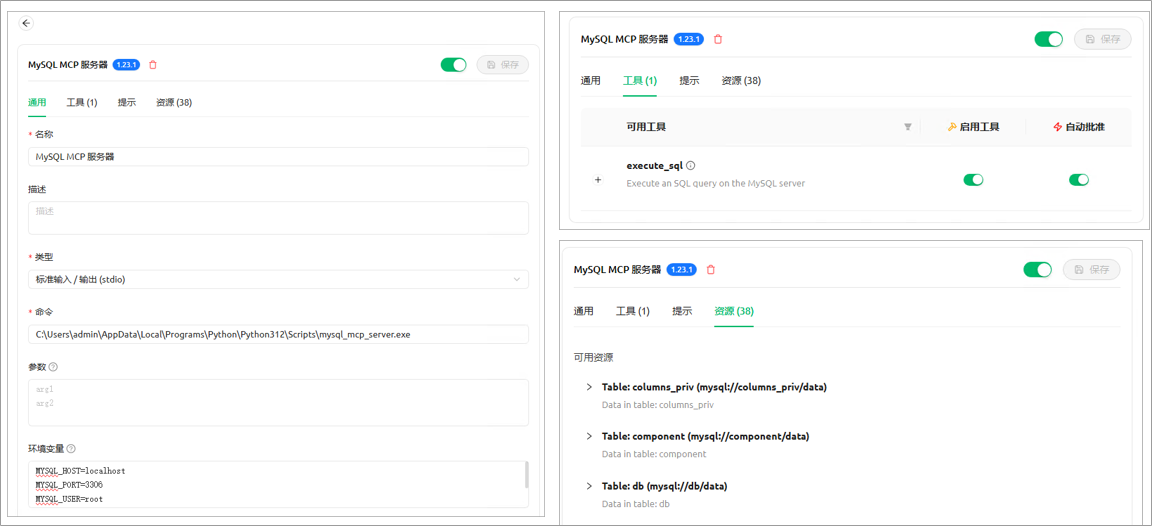Open 资源 (38) tab in Tools panel
The height and width of the screenshot is (526, 1152).
click(x=741, y=81)
